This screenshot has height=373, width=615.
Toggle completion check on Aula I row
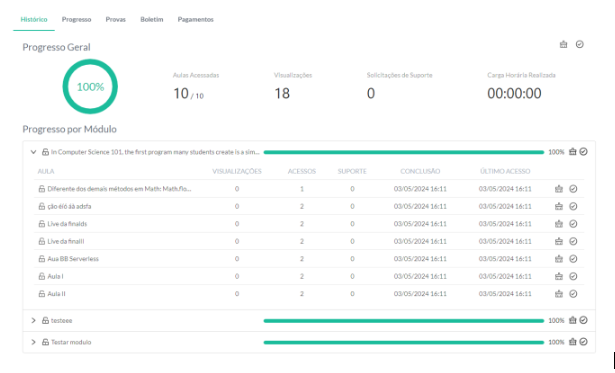click(x=573, y=277)
